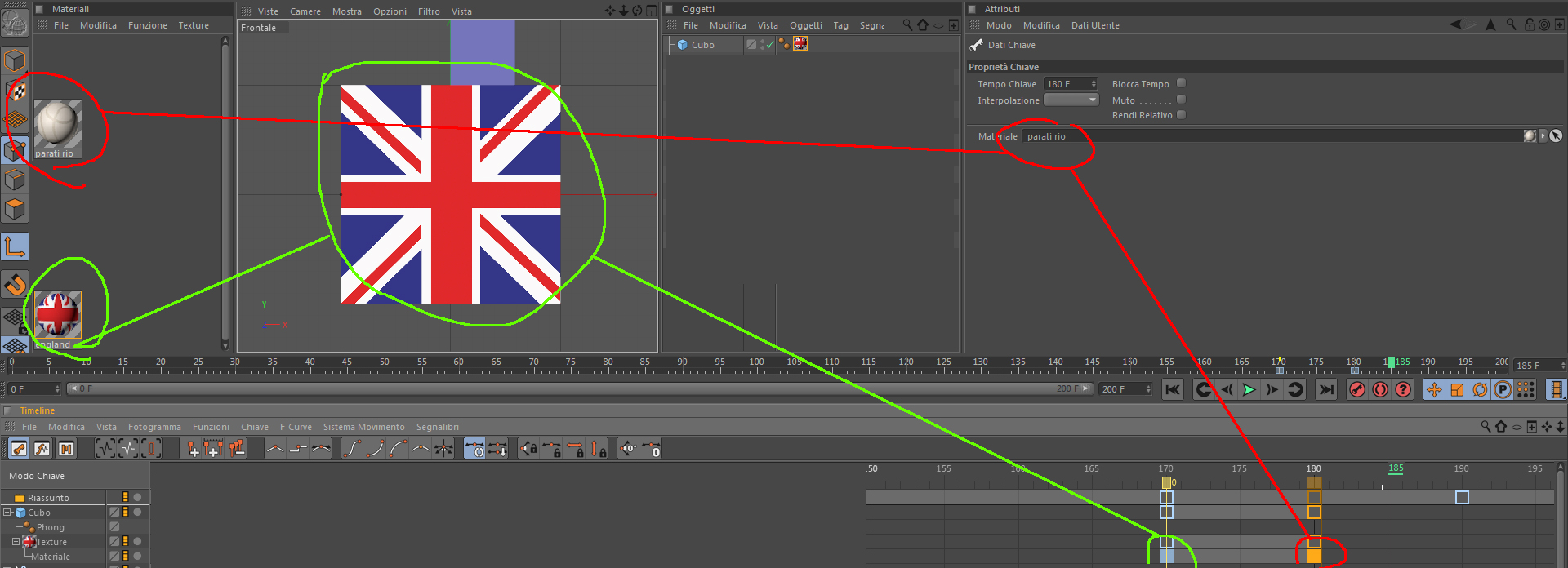Screen dimensions: 1568x568
Task: Collapse the Texture track in Timeline
Action: tap(16, 541)
